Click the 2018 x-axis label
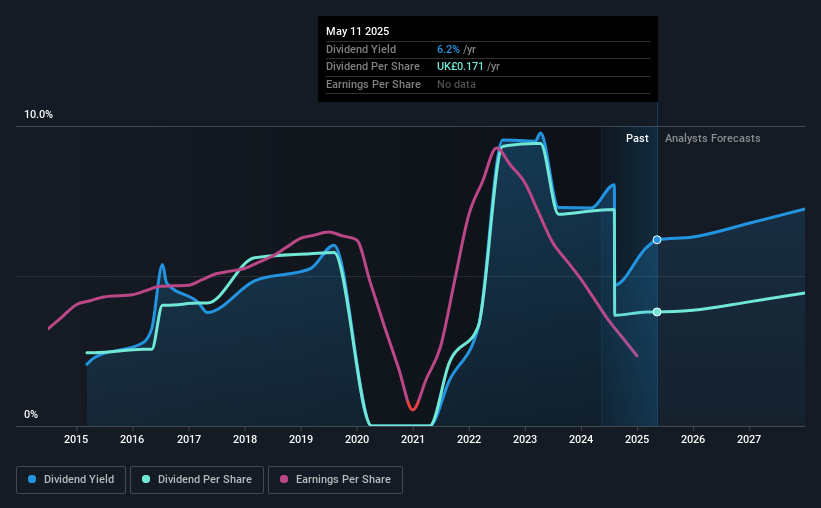This screenshot has width=821, height=508. (x=245, y=439)
